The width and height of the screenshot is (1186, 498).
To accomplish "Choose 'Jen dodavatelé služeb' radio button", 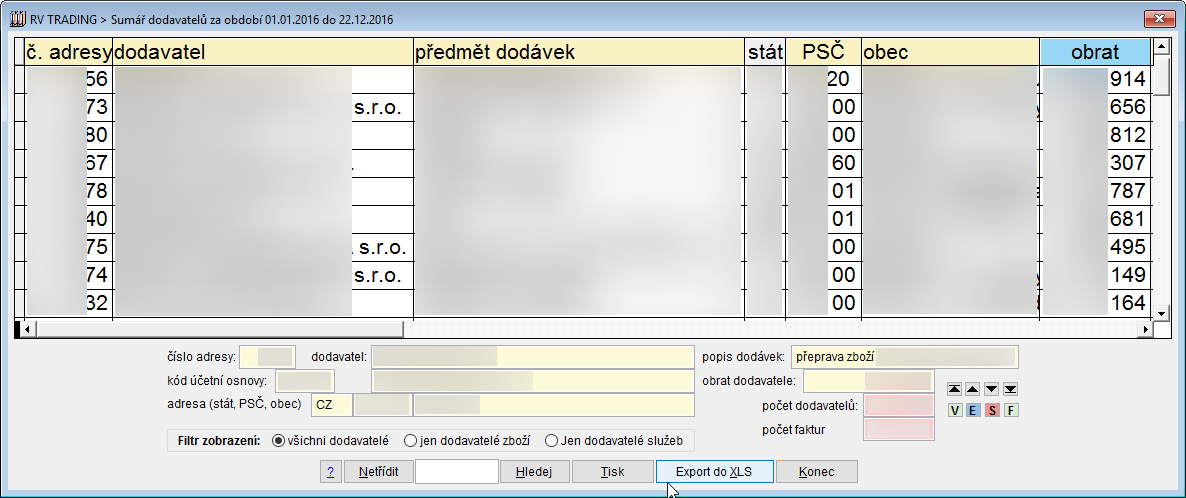I will point(551,441).
